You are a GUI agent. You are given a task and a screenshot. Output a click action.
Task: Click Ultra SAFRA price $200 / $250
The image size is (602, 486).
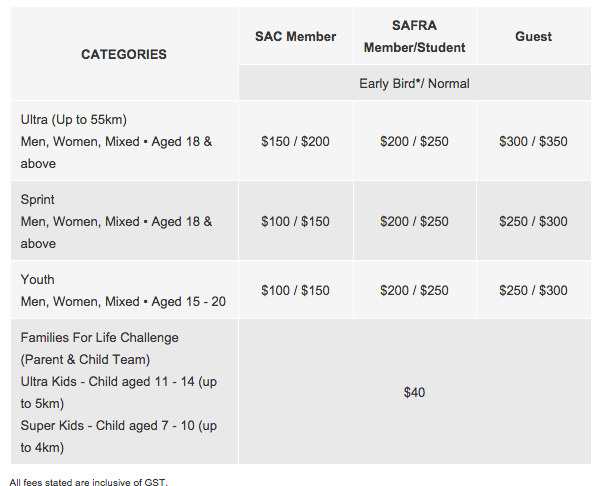[415, 141]
